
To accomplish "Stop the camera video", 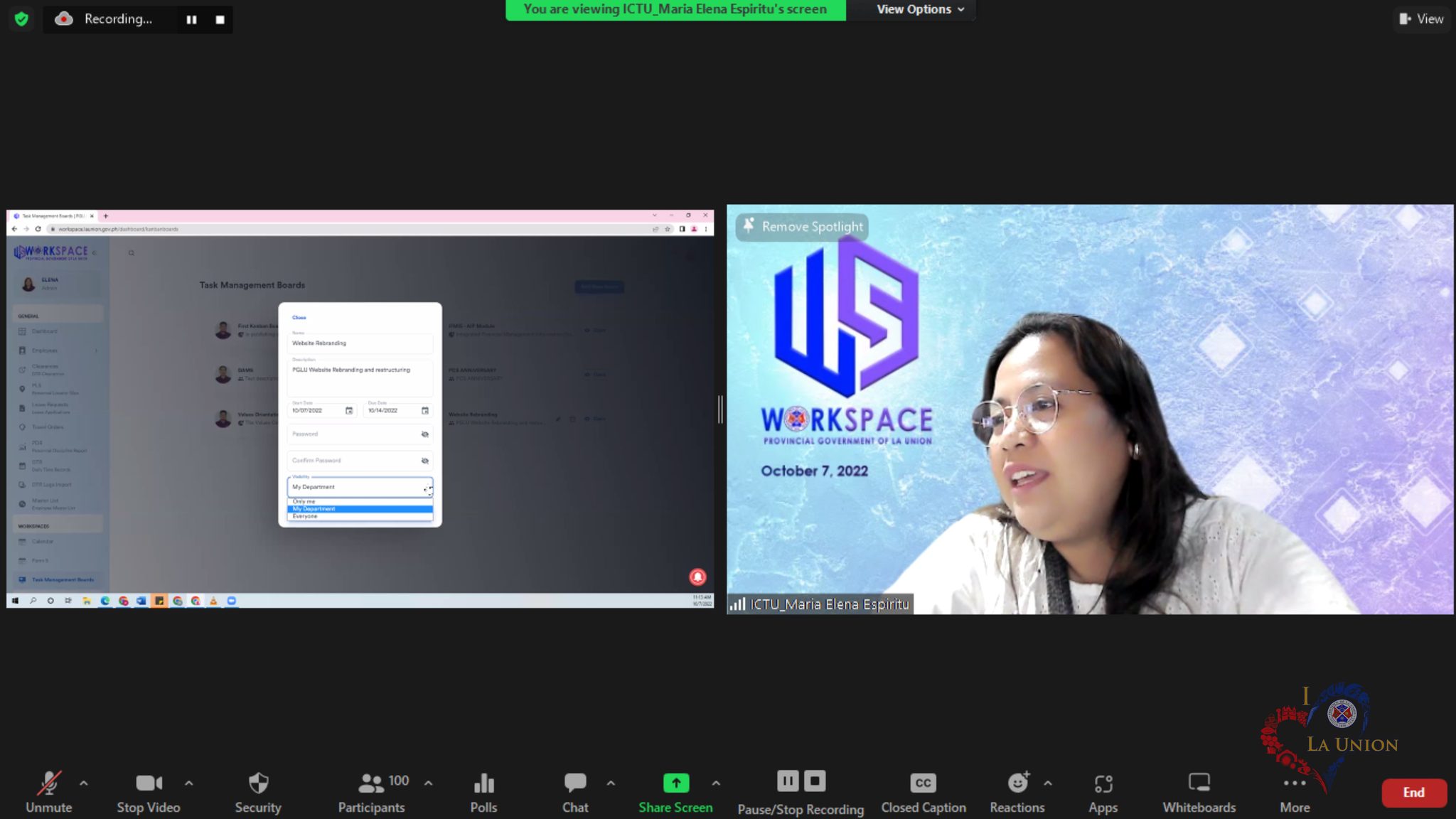I will (149, 792).
